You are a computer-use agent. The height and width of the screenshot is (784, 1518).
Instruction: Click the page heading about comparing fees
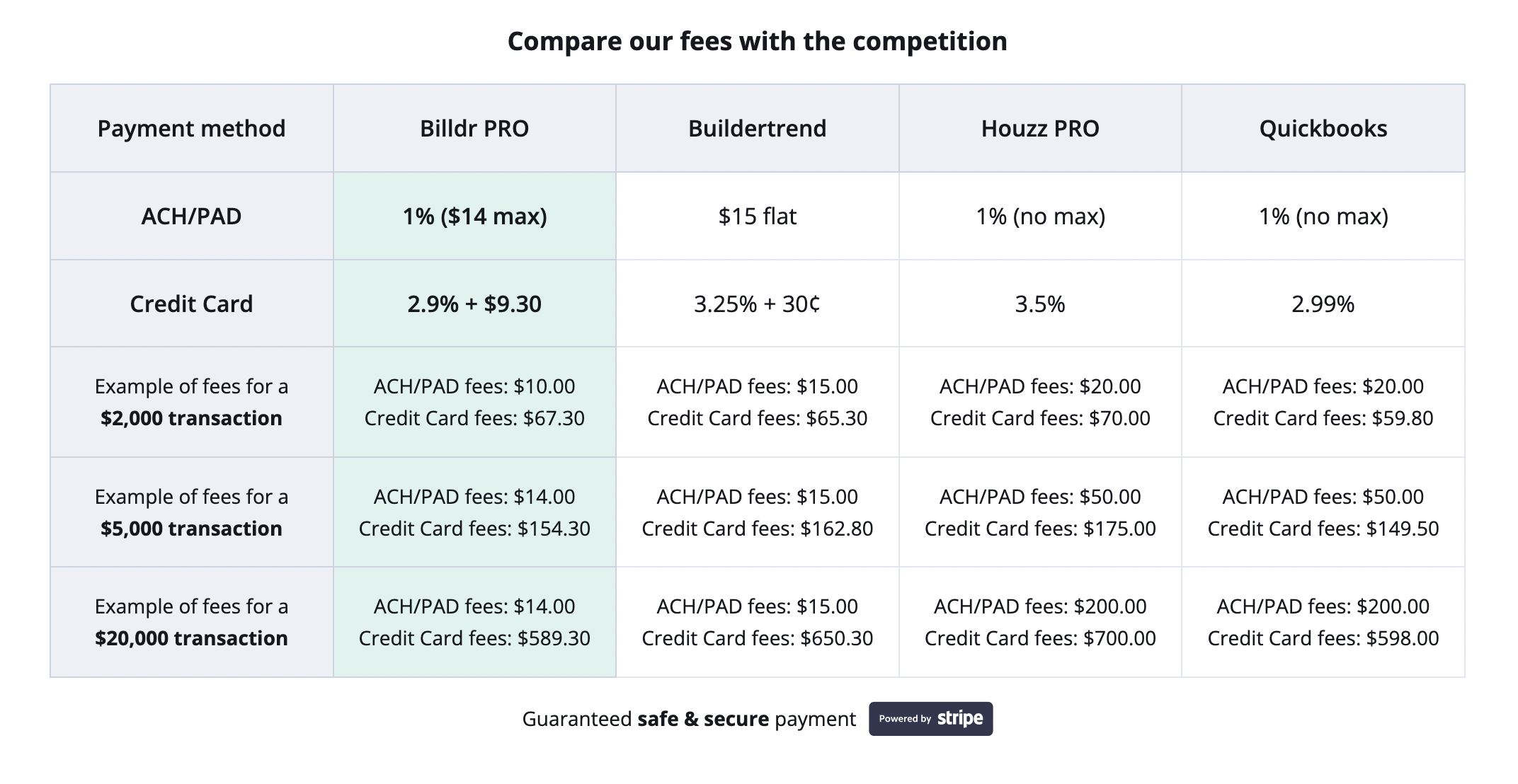757,41
